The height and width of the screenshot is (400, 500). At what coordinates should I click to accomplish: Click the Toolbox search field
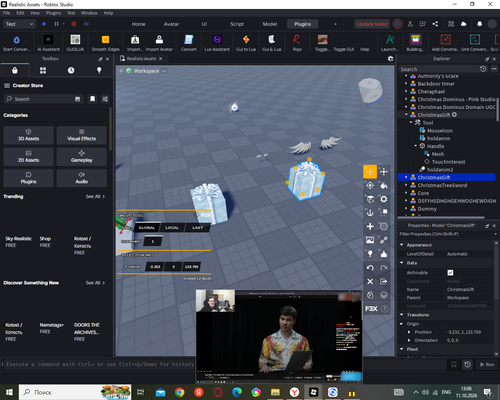click(x=43, y=99)
